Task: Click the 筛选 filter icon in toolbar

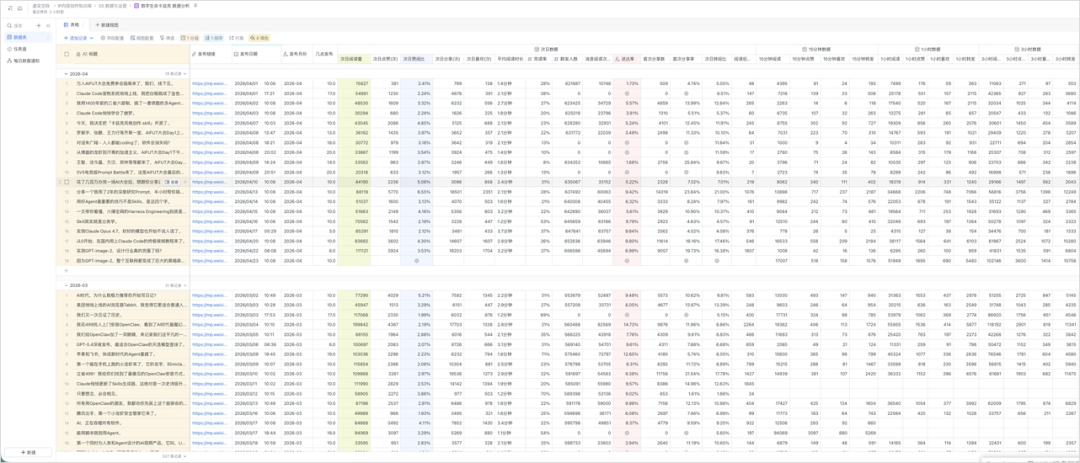Action: click(x=168, y=38)
